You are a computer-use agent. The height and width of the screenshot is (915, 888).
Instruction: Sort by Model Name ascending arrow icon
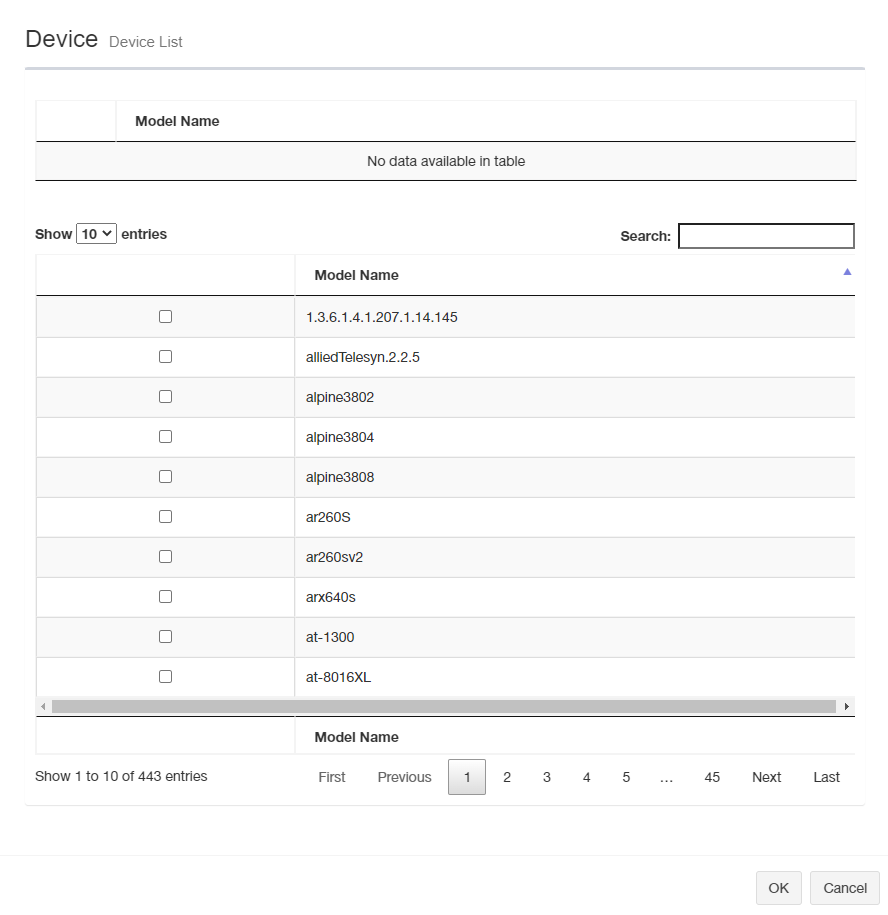[x=847, y=272]
